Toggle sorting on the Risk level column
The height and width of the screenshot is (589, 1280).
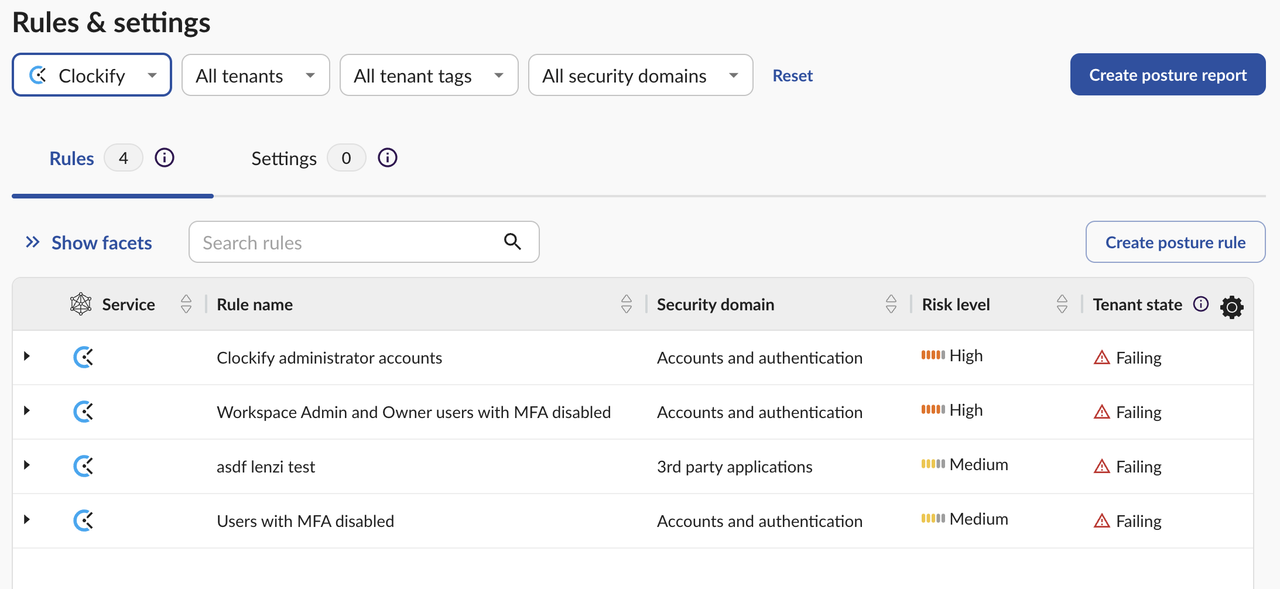pos(1062,304)
